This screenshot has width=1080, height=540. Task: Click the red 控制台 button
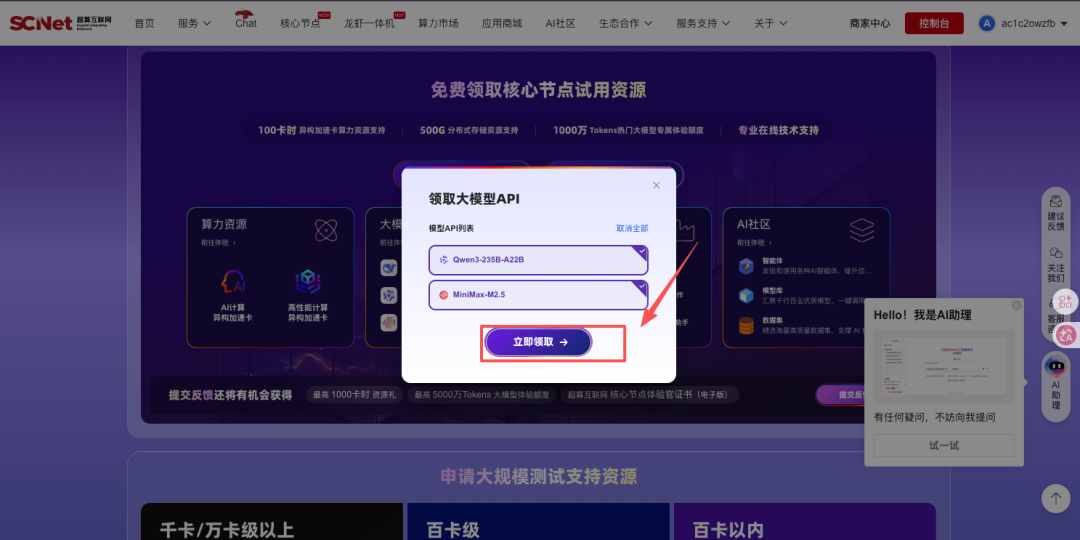pos(934,23)
